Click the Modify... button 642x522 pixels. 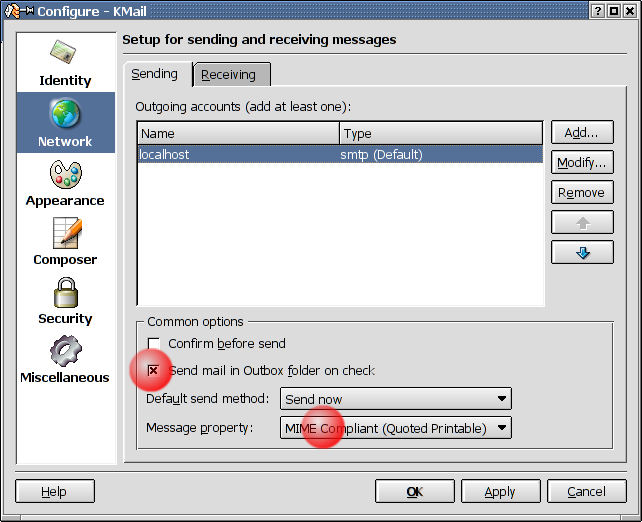click(x=582, y=163)
